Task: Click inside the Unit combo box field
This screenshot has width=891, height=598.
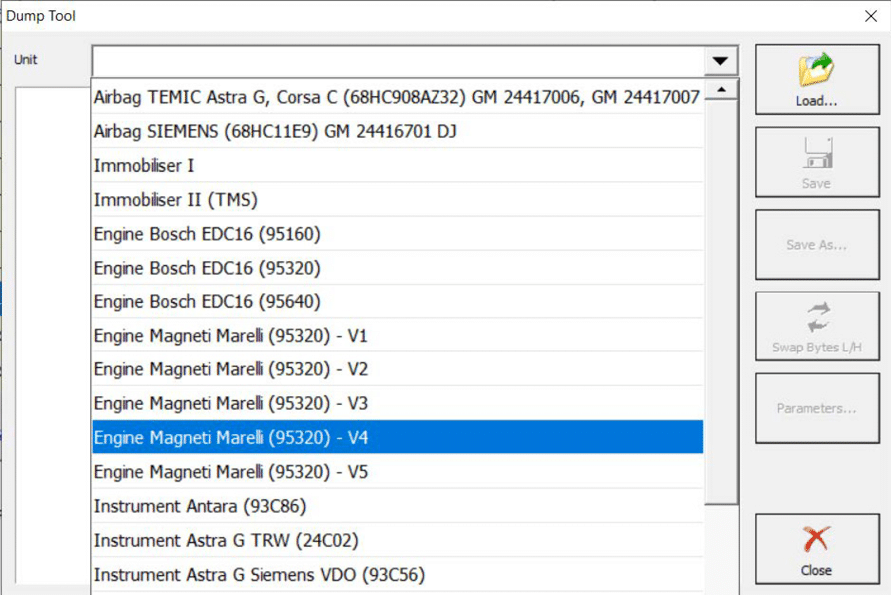Action: 400,61
